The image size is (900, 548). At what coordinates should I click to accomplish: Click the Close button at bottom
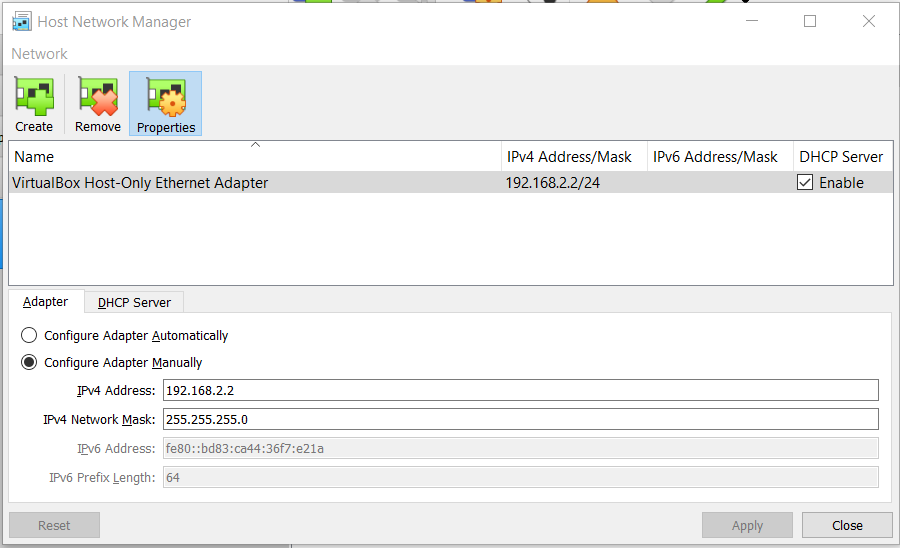point(847,525)
